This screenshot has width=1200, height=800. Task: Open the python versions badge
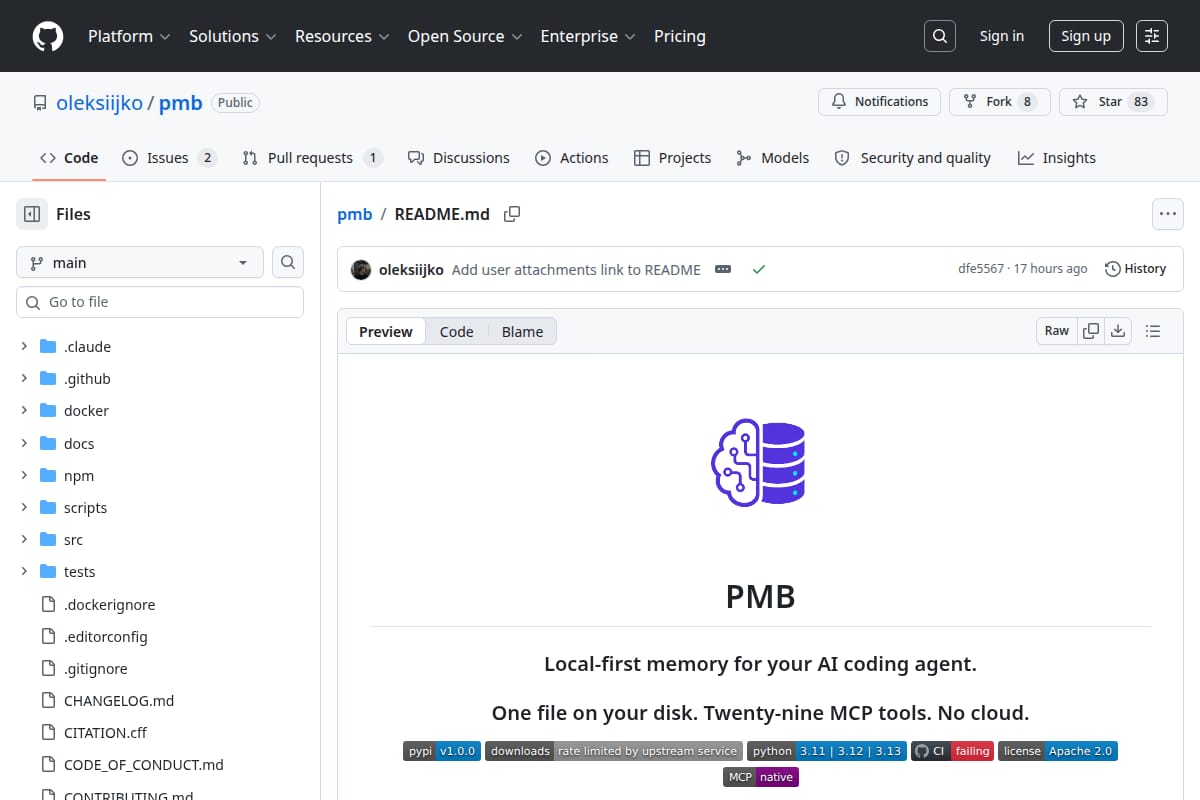[x=826, y=751]
